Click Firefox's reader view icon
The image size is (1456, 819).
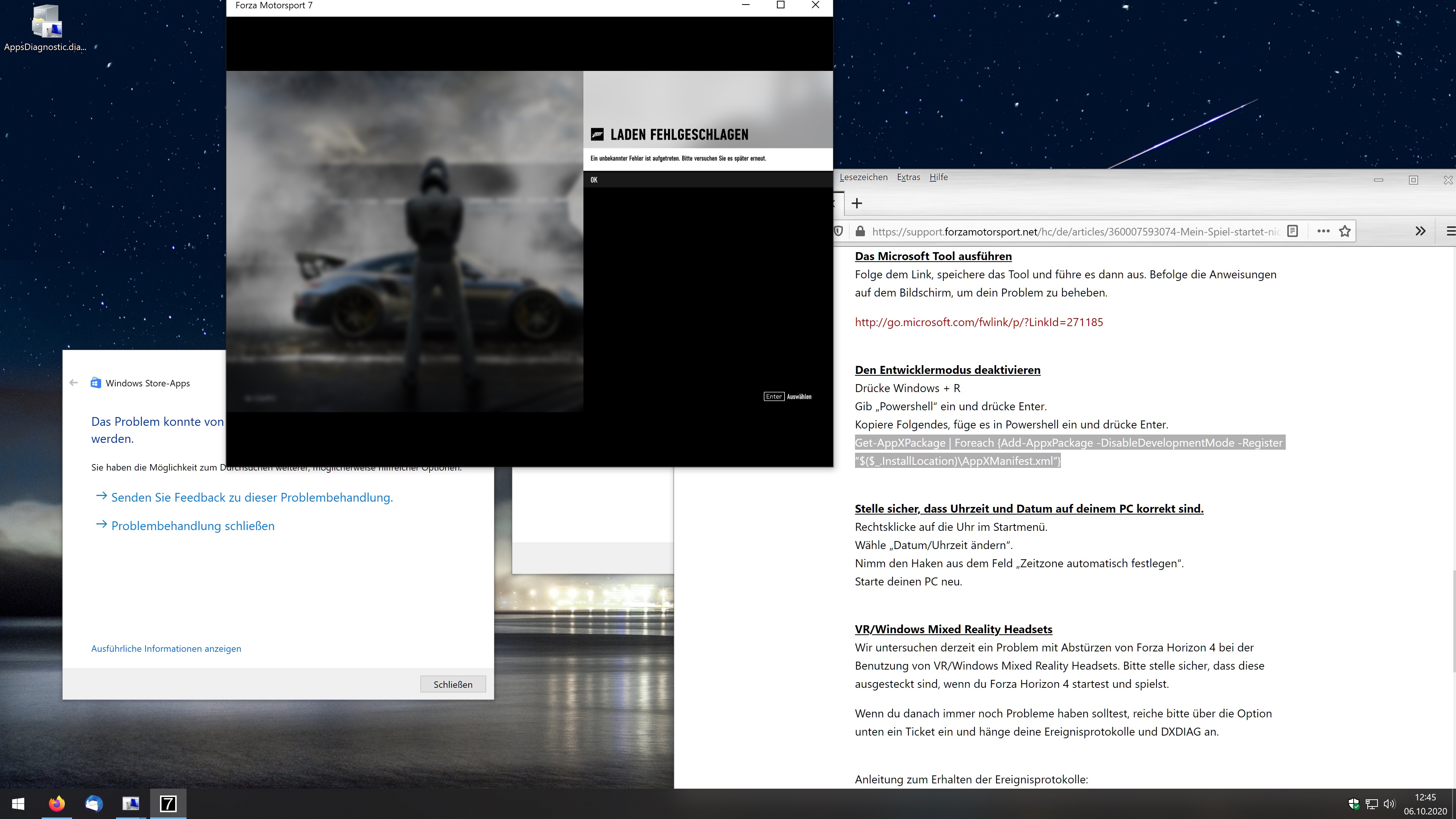1292,231
